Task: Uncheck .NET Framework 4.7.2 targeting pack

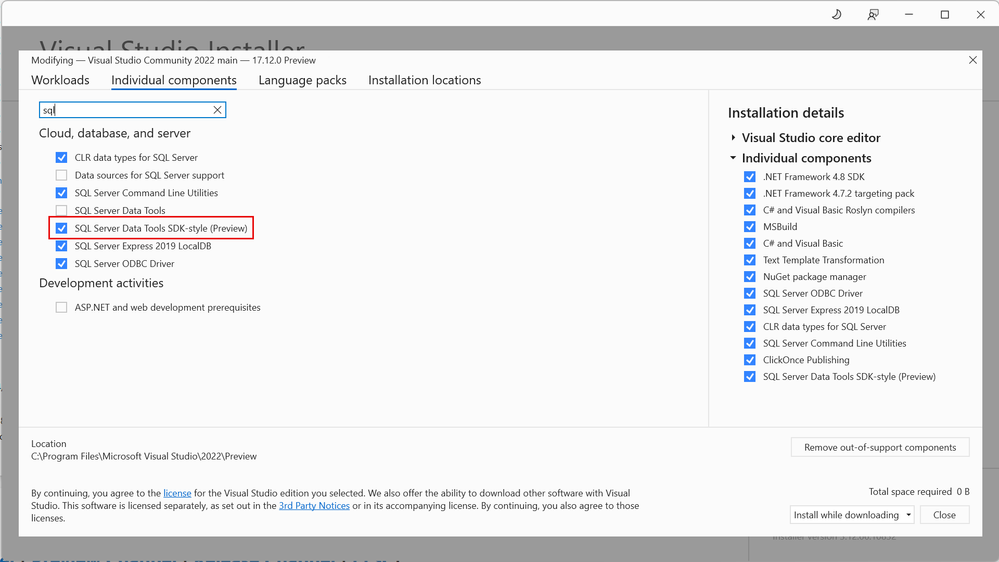Action: [750, 193]
